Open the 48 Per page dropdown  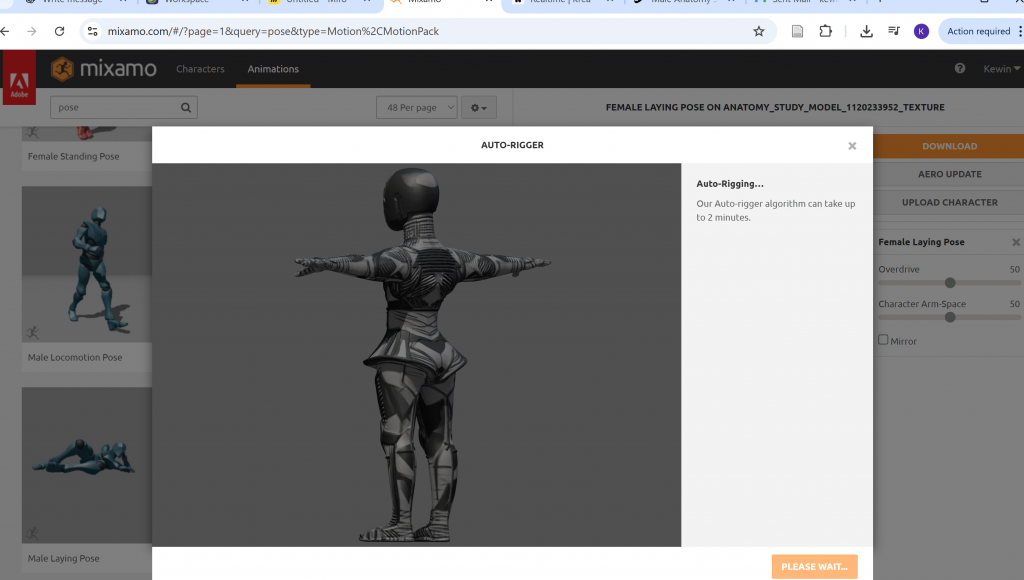click(x=416, y=108)
